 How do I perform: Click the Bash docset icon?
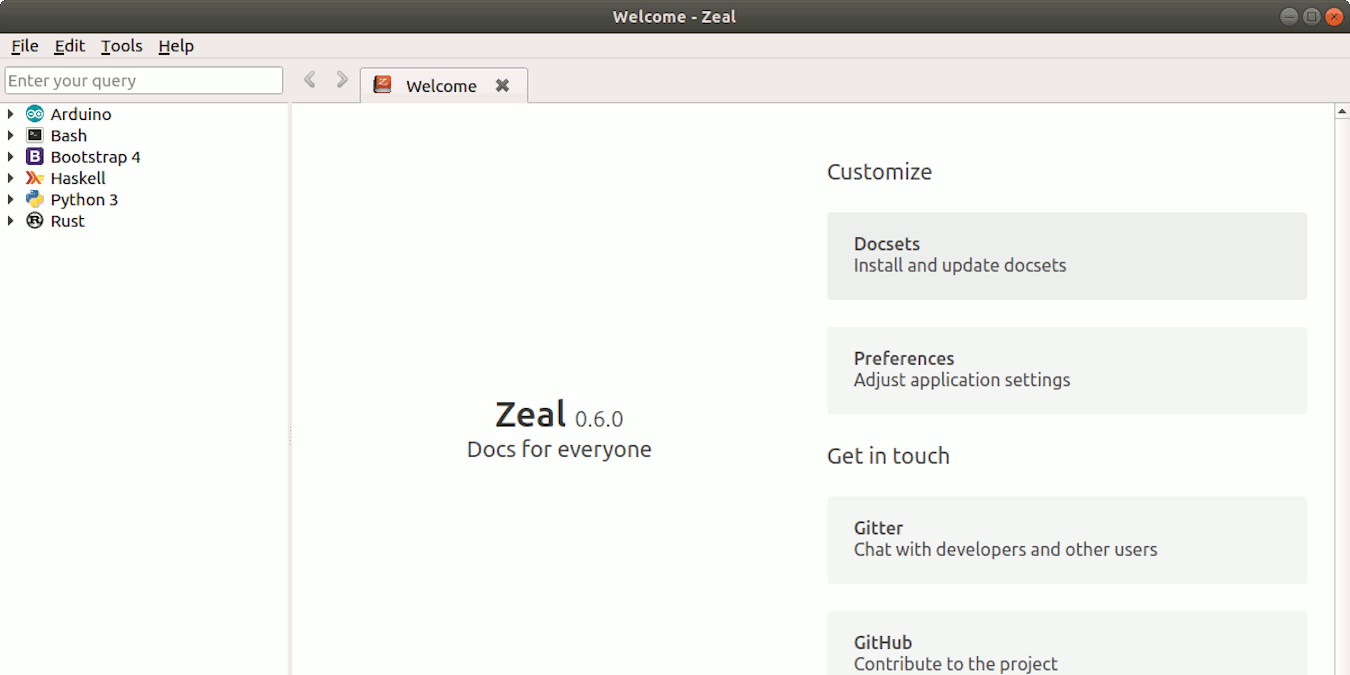point(35,135)
